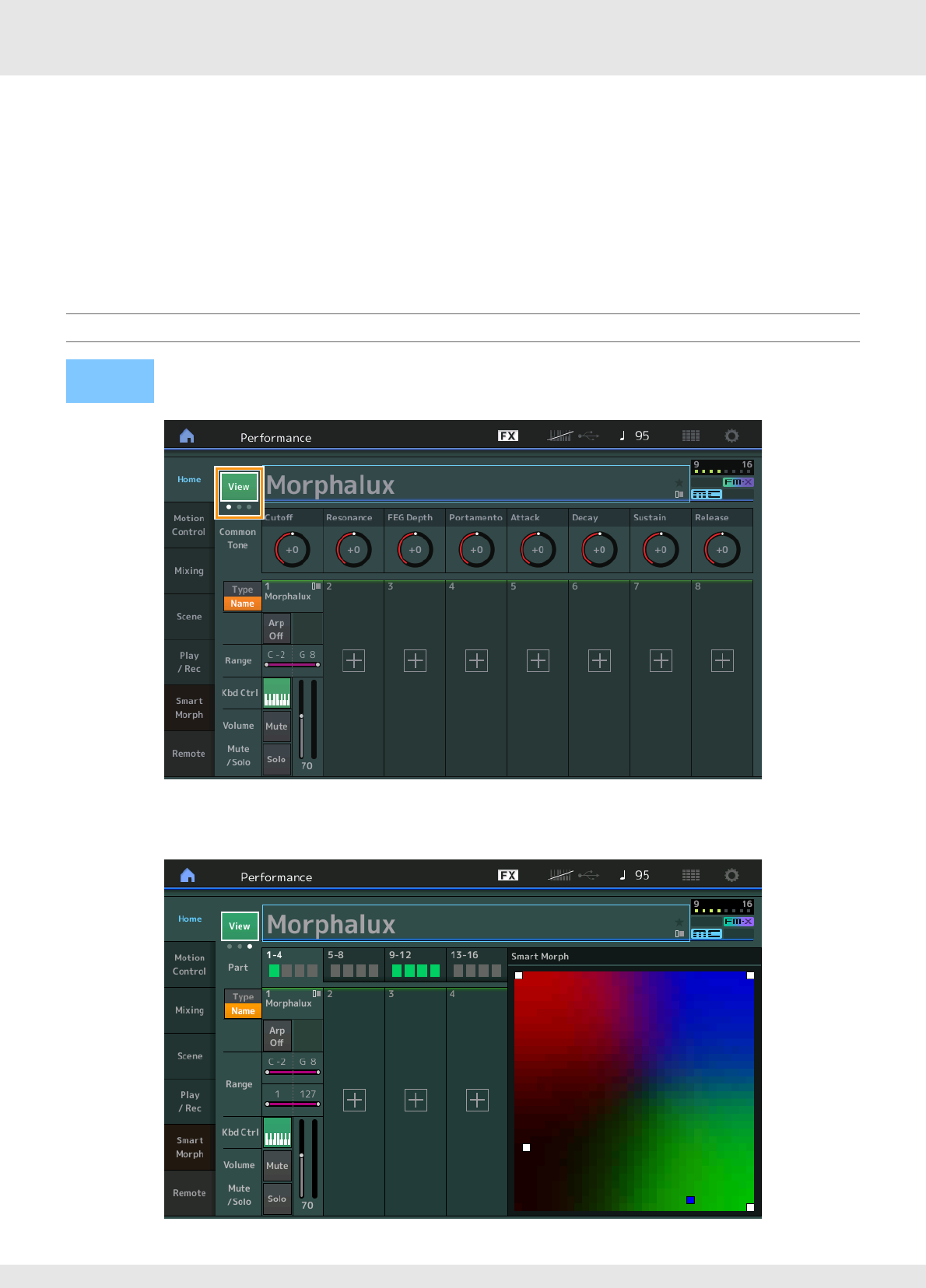Solo part 1 in the upper screen
The height and width of the screenshot is (1288, 926).
[x=277, y=759]
